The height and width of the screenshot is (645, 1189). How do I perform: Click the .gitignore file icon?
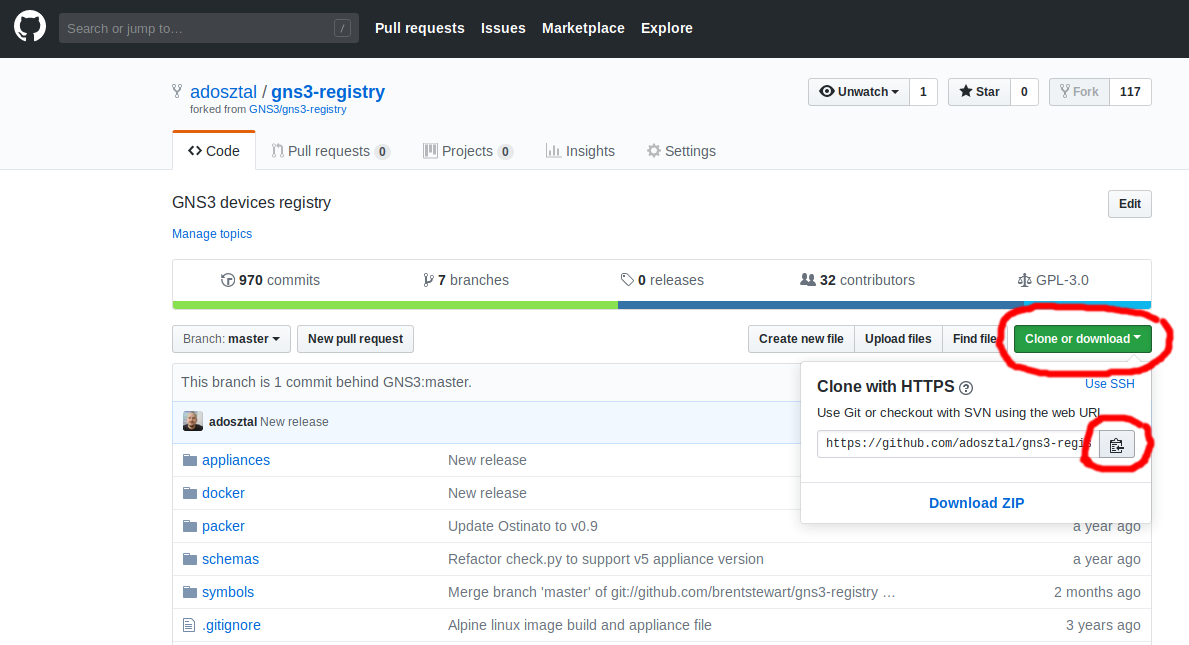coord(189,625)
